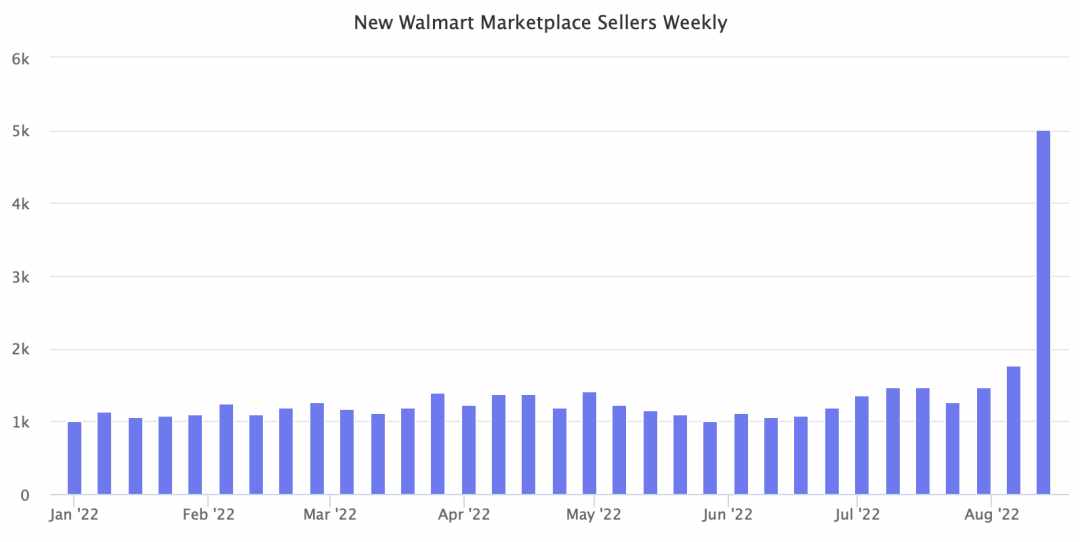Viewport: 1080px width, 542px height.
Task: Select the Aug '22 x-axis label
Action: (991, 515)
